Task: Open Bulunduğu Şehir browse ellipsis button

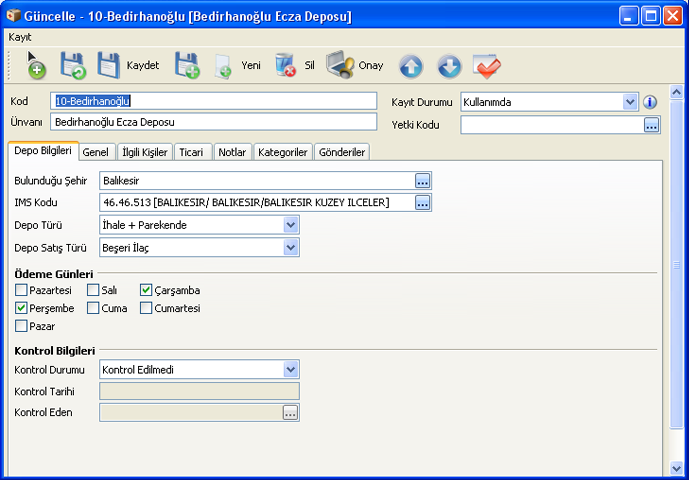Action: (422, 181)
